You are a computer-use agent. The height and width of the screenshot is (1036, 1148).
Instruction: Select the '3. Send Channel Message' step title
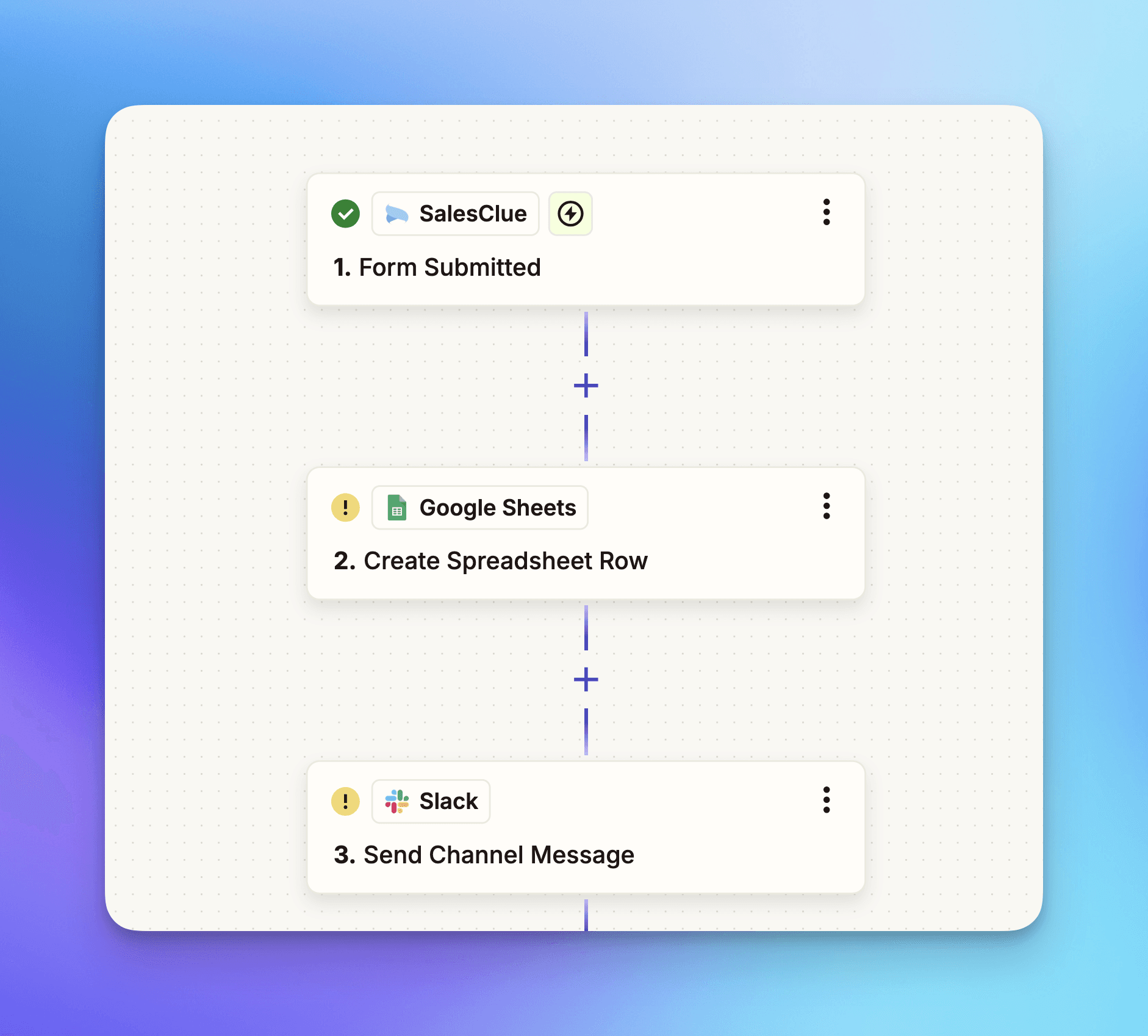pyautogui.click(x=484, y=855)
